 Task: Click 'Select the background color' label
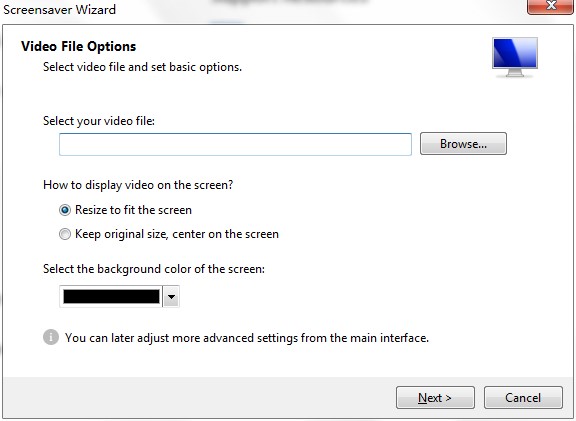click(154, 269)
